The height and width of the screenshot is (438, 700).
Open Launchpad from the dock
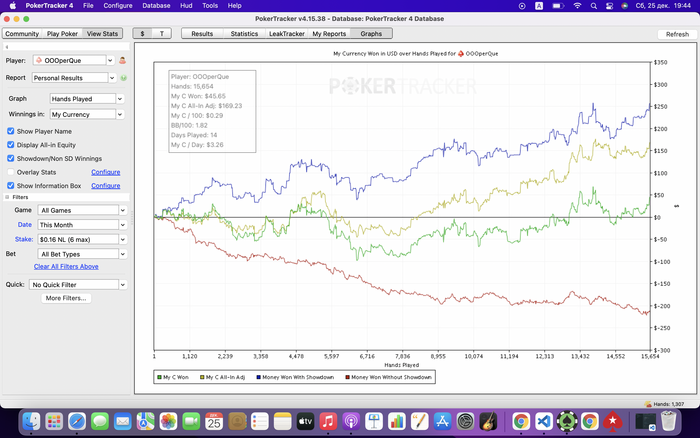point(54,421)
